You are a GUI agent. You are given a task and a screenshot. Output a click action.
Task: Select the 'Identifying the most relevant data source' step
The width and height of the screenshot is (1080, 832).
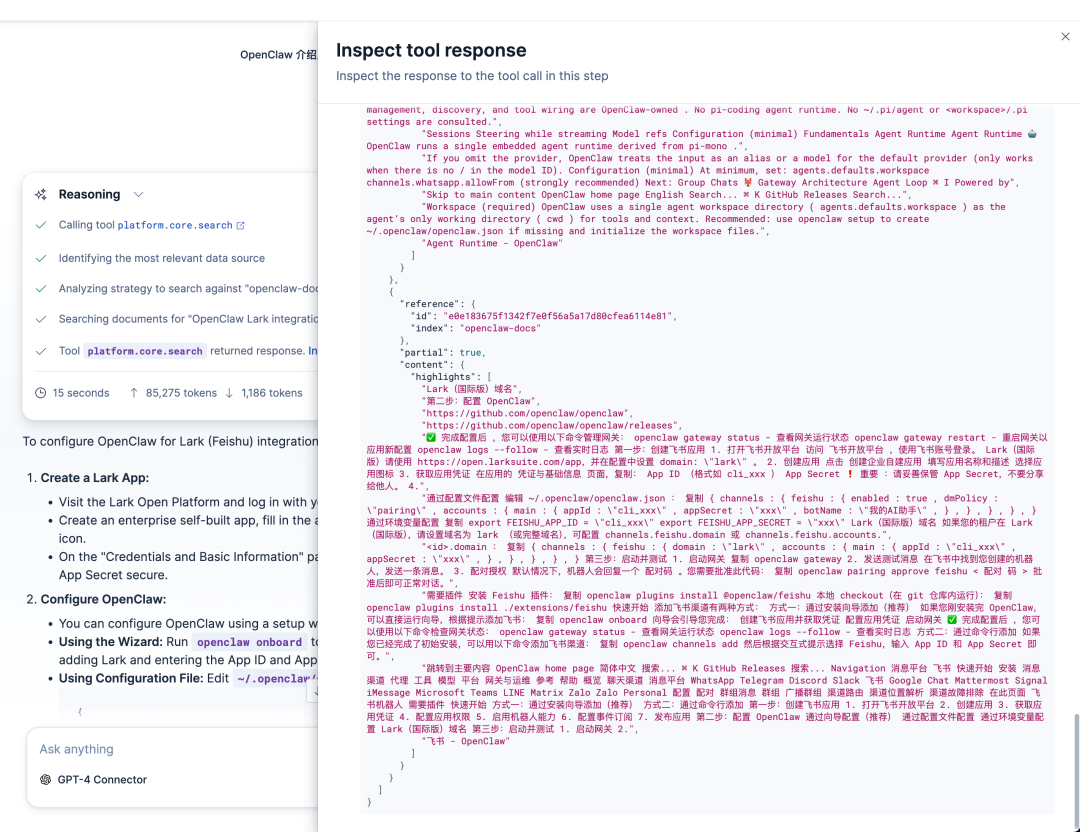pos(162,258)
